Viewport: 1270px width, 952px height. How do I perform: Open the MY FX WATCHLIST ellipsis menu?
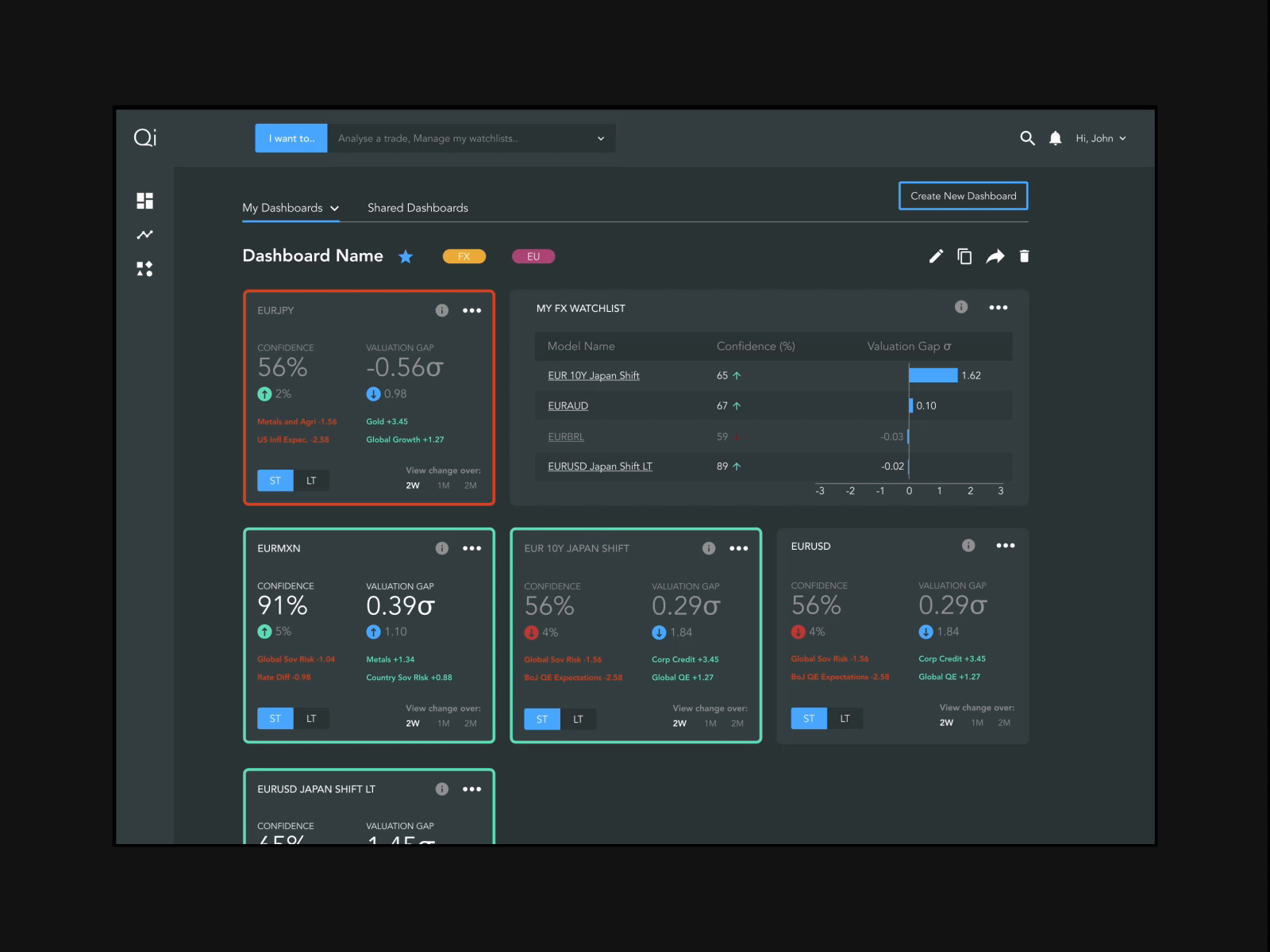tap(999, 307)
